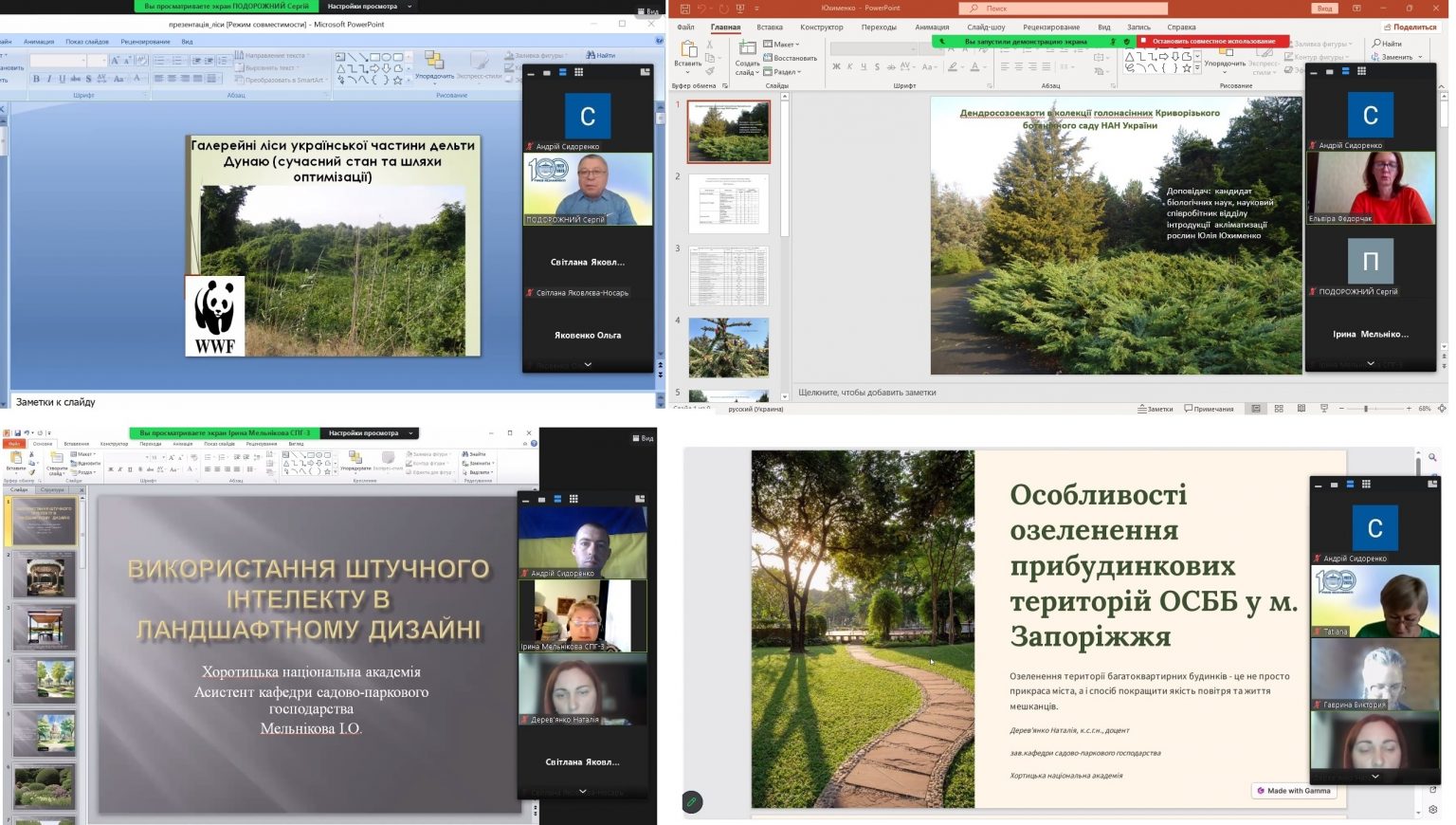This screenshot has height=825, width=1456.
Task: Click fit slide to window icon beside 68%
Action: point(1442,409)
